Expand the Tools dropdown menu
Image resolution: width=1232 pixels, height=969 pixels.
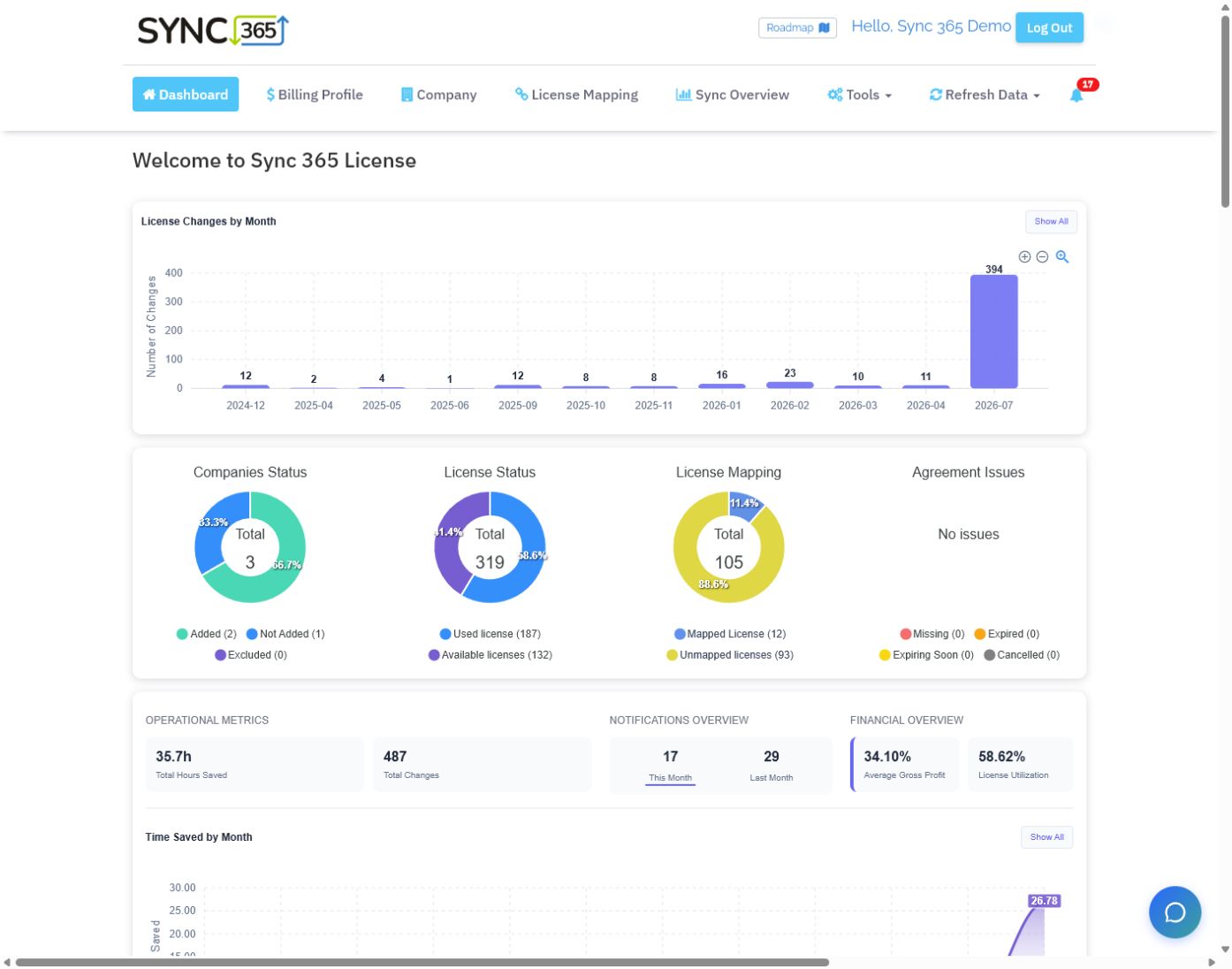coord(859,95)
